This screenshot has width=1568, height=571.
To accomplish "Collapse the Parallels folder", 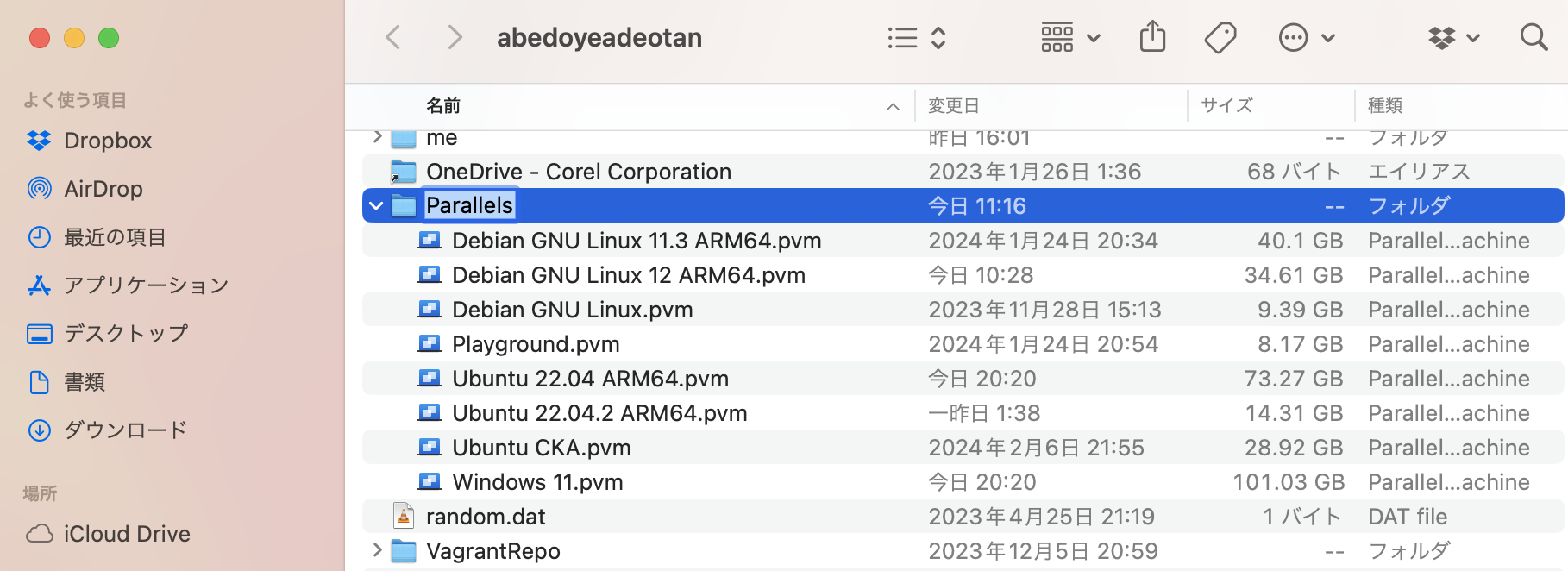I will coord(376,206).
